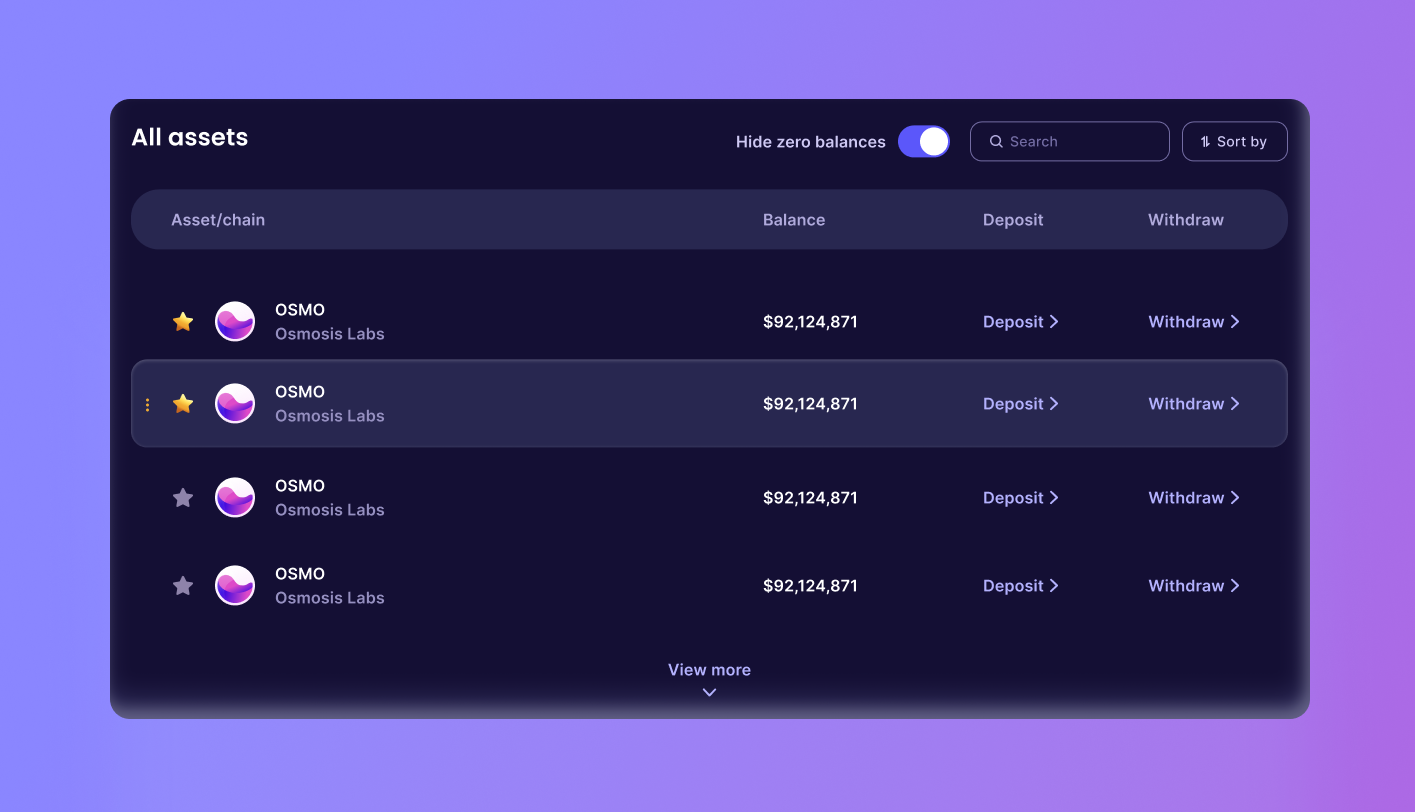The height and width of the screenshot is (812, 1415).
Task: Click the chevron next to last row's Withdraw
Action: [x=1236, y=585]
